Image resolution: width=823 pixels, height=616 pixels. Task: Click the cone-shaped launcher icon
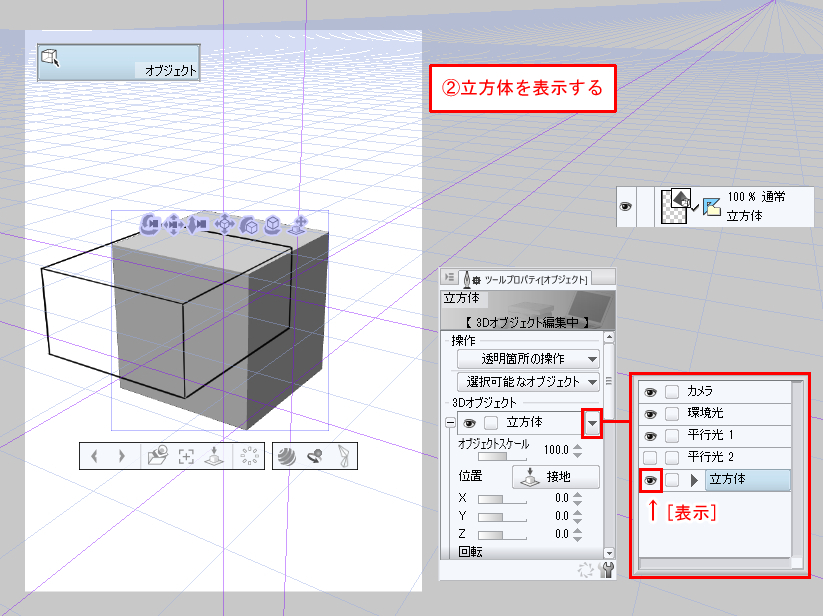coord(344,456)
